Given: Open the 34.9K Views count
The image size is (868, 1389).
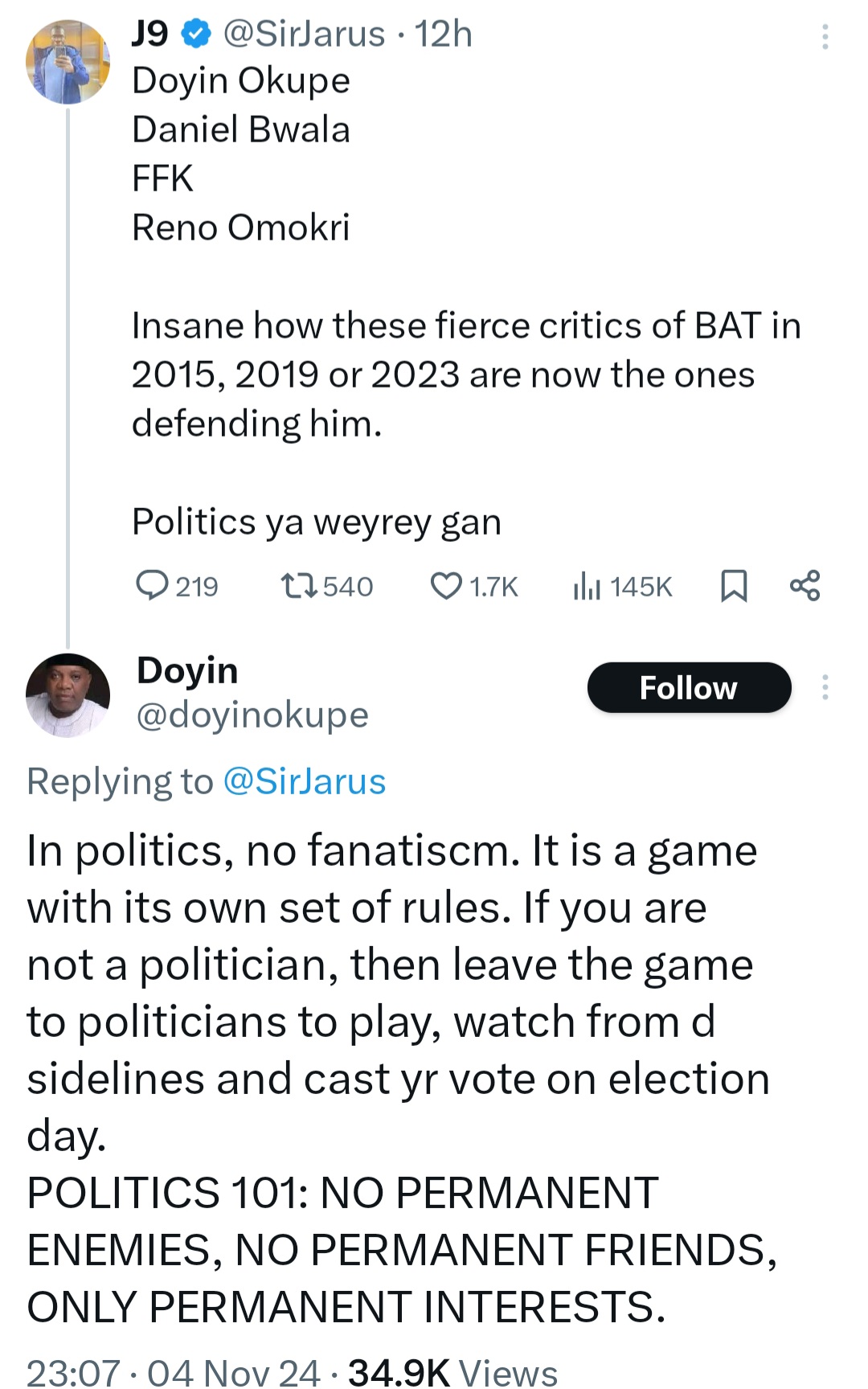Looking at the screenshot, I should tap(452, 1371).
